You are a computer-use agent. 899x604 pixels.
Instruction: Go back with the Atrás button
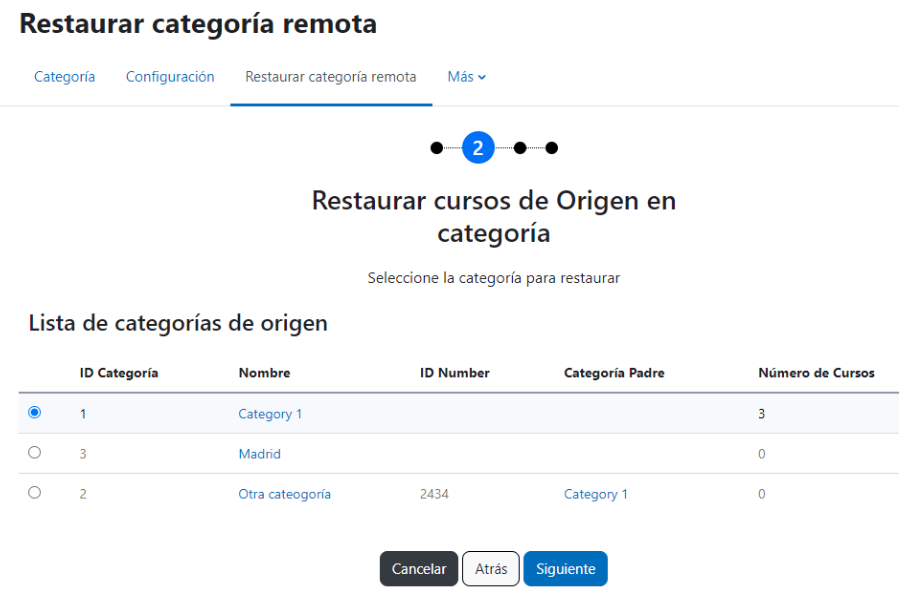click(491, 568)
